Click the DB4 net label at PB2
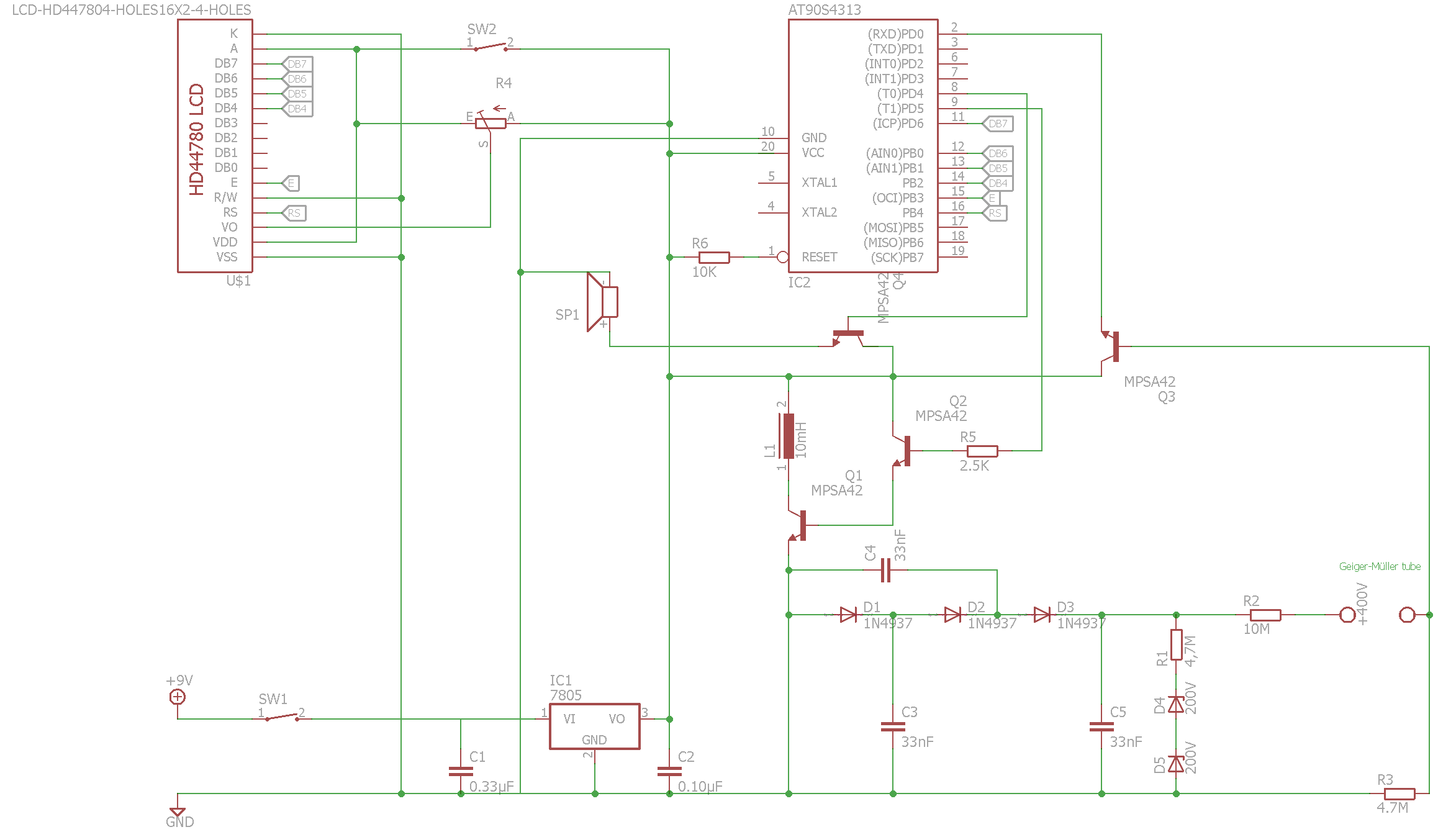Screen dimensions: 1456x832 point(998,183)
